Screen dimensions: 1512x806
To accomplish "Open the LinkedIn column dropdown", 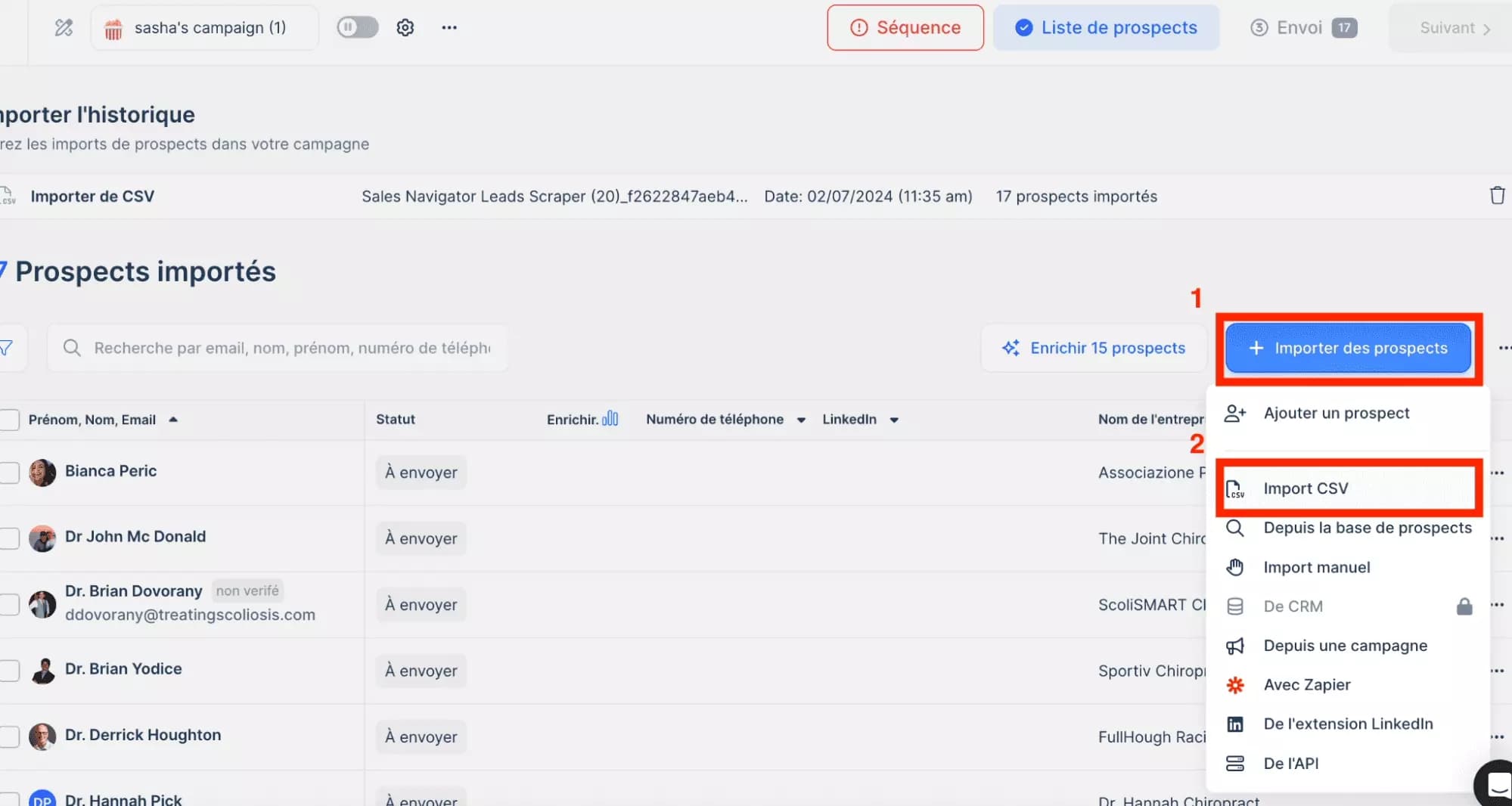I will (x=895, y=420).
